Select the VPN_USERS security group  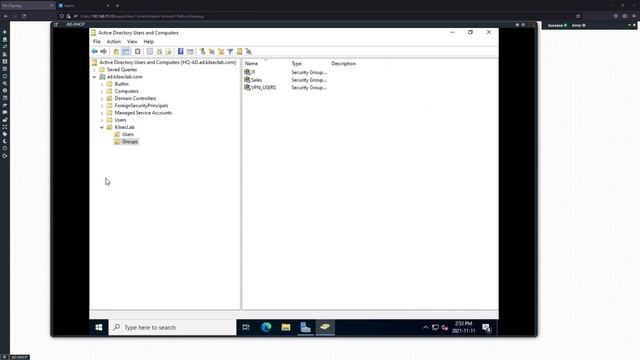tap(260, 88)
